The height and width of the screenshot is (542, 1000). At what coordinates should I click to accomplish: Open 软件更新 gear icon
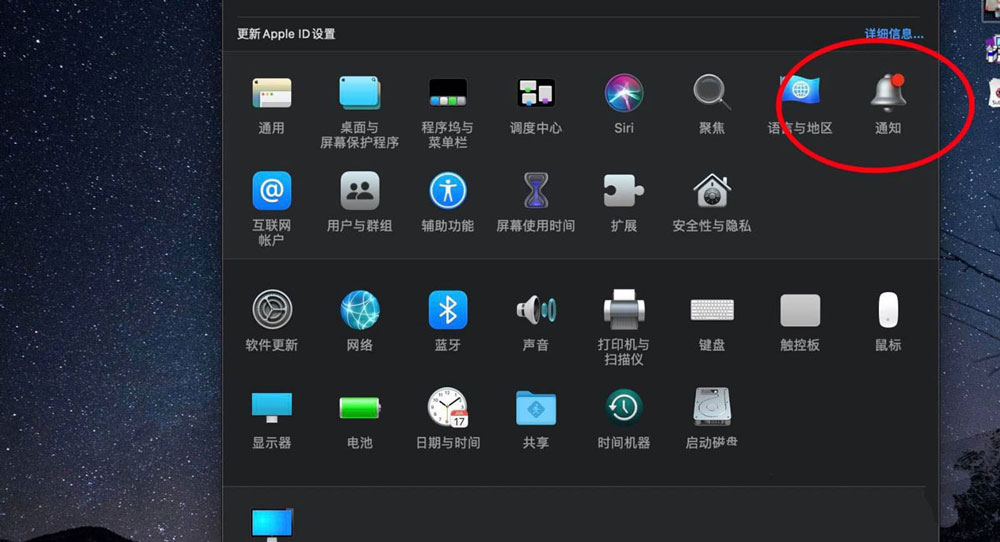(x=272, y=310)
